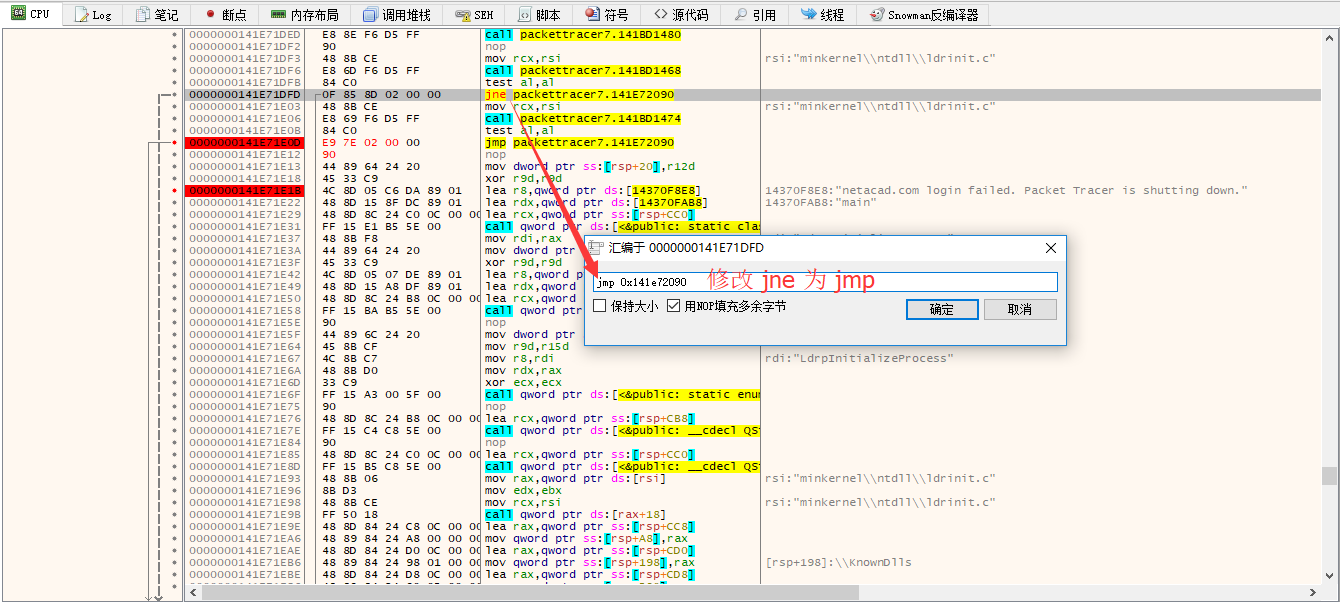Screen dimensions: 1340x602
Task: Click the [rsp+198]:\\KnownDlls comment
Action: pos(838,563)
